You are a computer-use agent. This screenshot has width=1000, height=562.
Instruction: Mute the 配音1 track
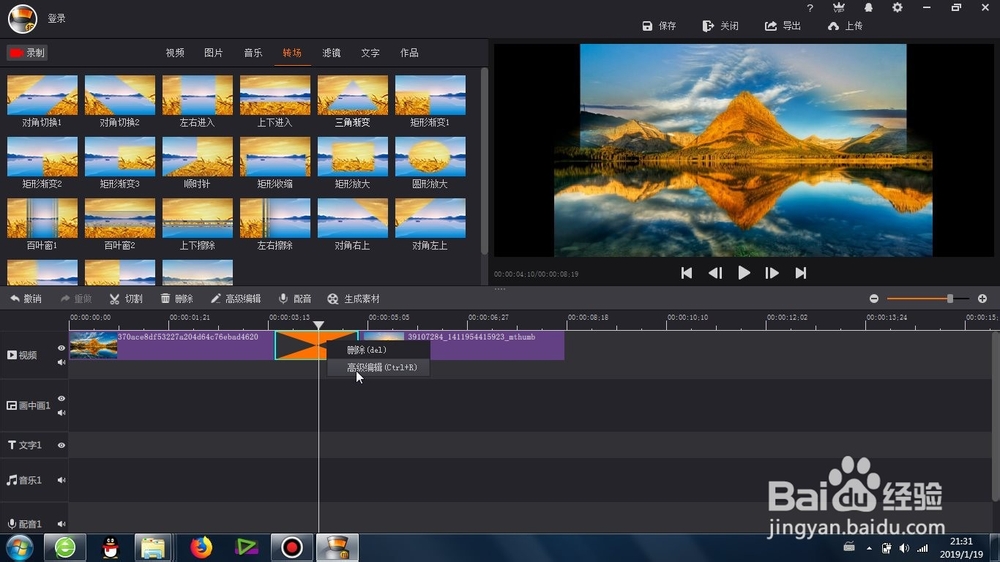(x=61, y=524)
